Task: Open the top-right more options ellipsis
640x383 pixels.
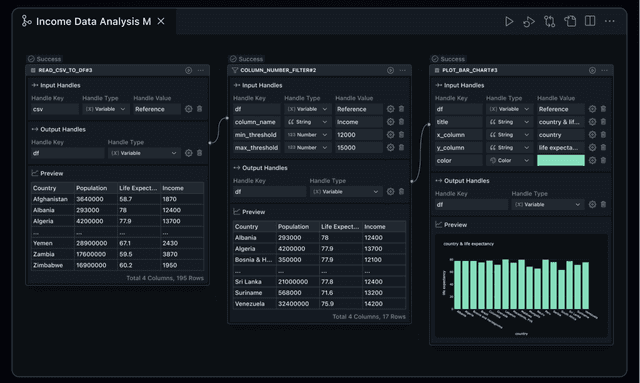Action: pos(609,21)
